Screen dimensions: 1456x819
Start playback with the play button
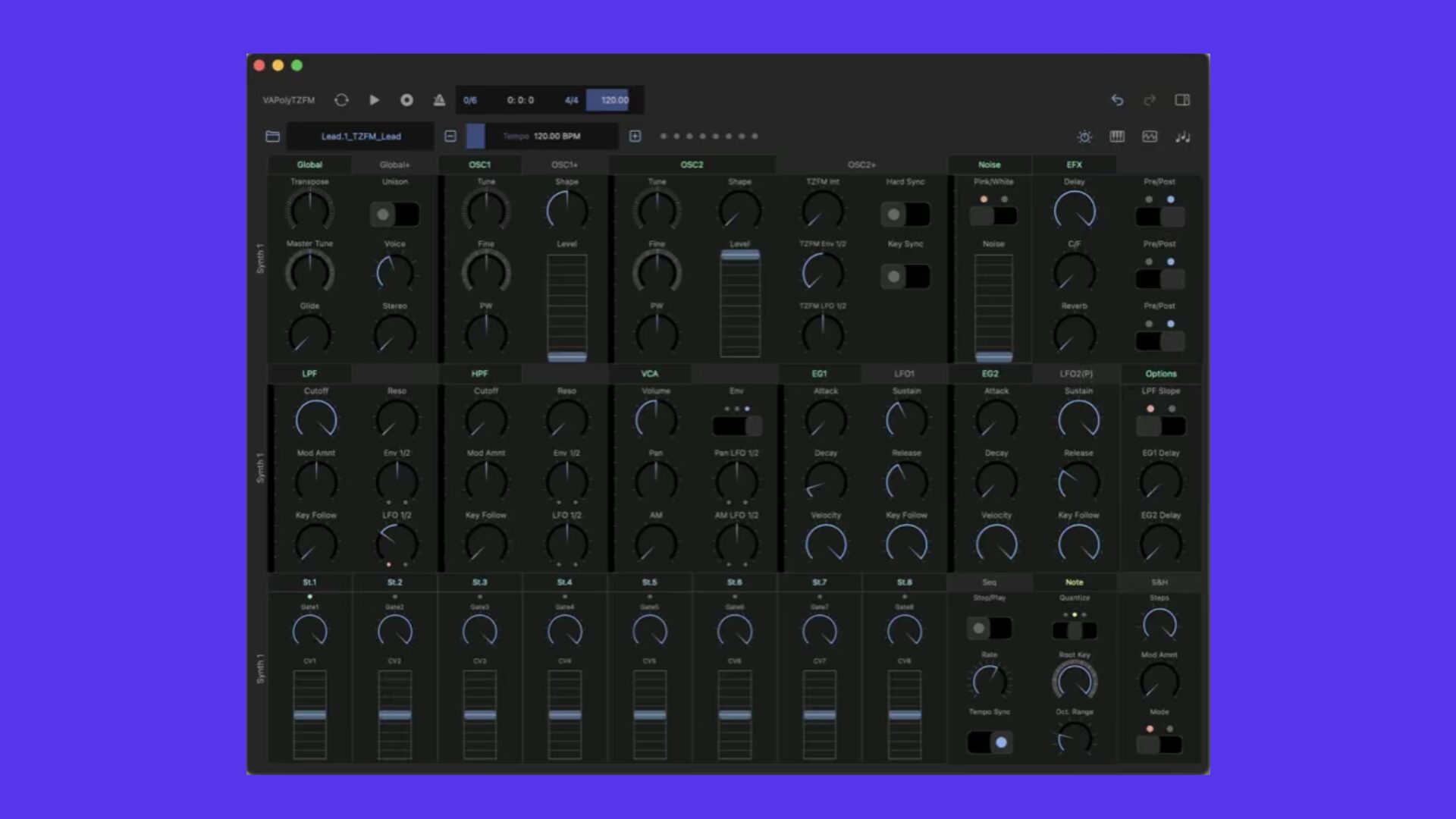click(x=374, y=100)
